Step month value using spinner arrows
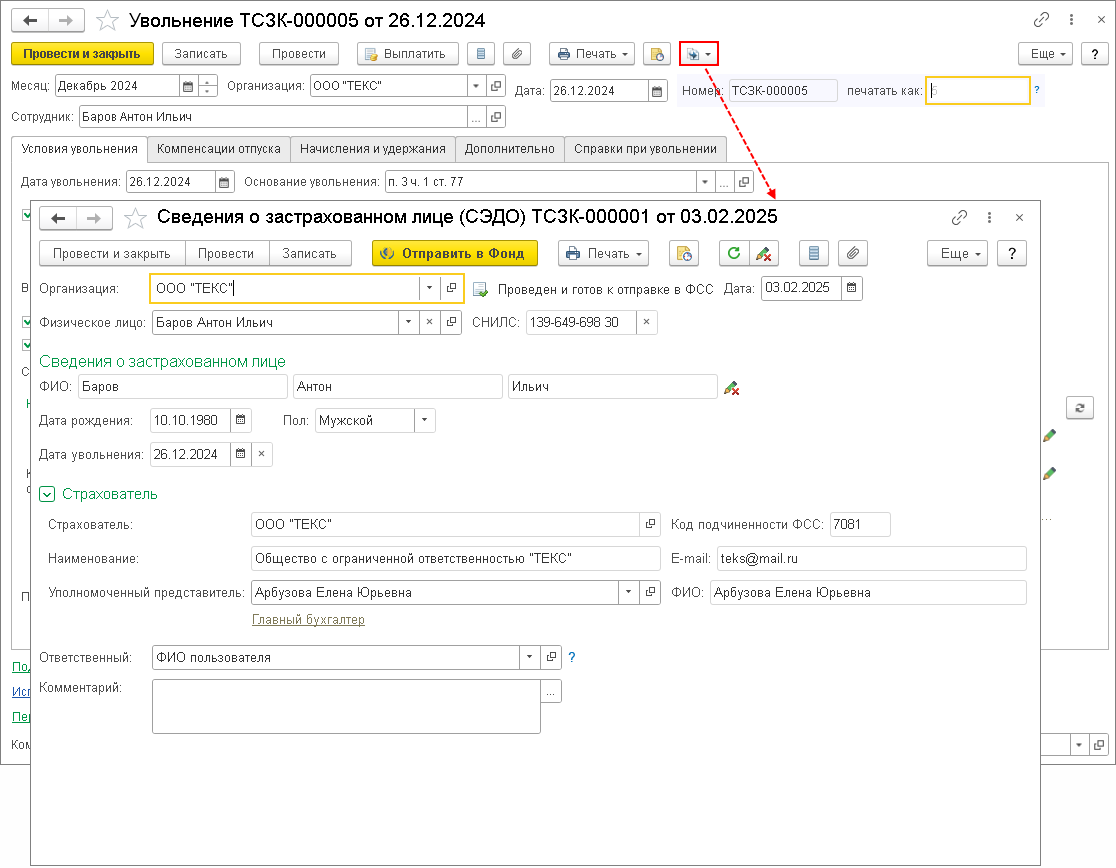Screen dimensions: 1116x868 (x=207, y=86)
